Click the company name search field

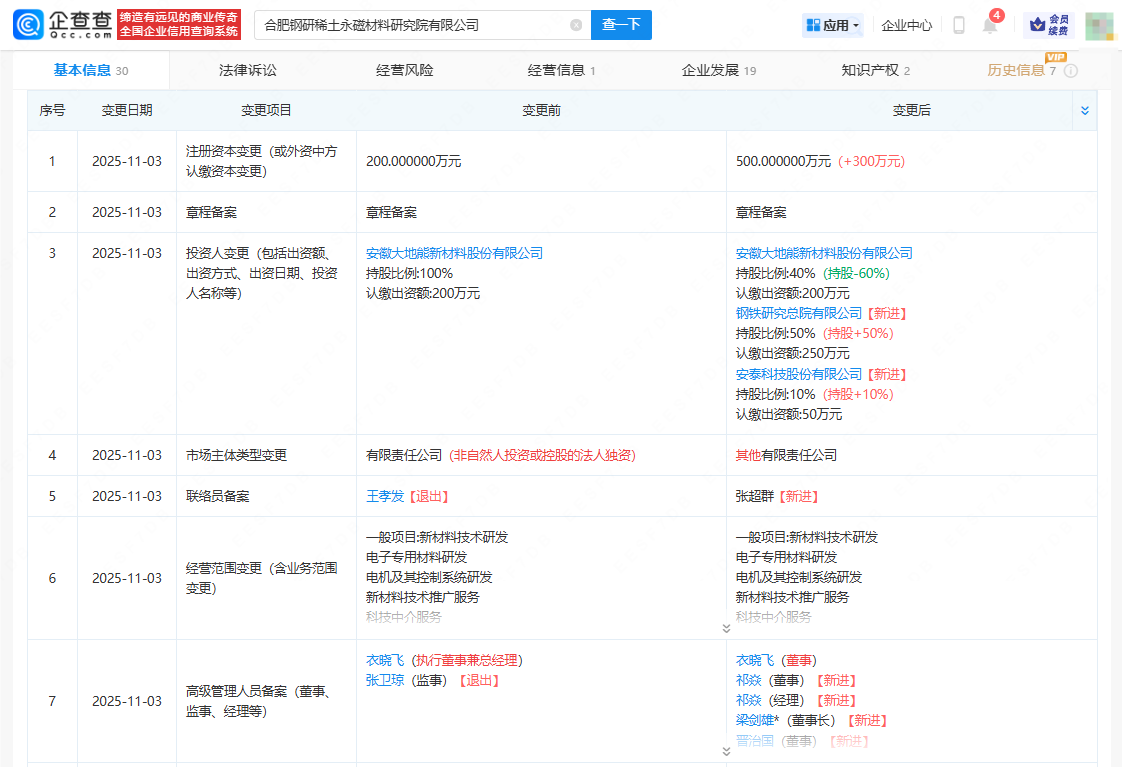coord(410,25)
